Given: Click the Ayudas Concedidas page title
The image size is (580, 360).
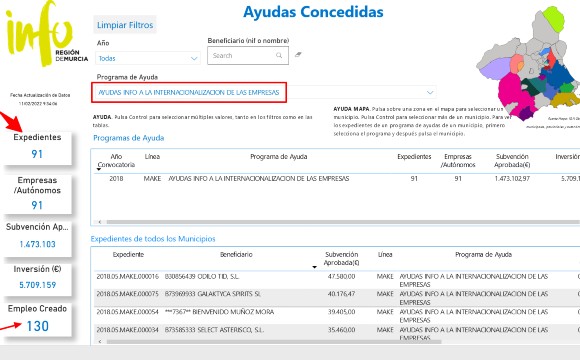Looking at the screenshot, I should click(x=313, y=12).
